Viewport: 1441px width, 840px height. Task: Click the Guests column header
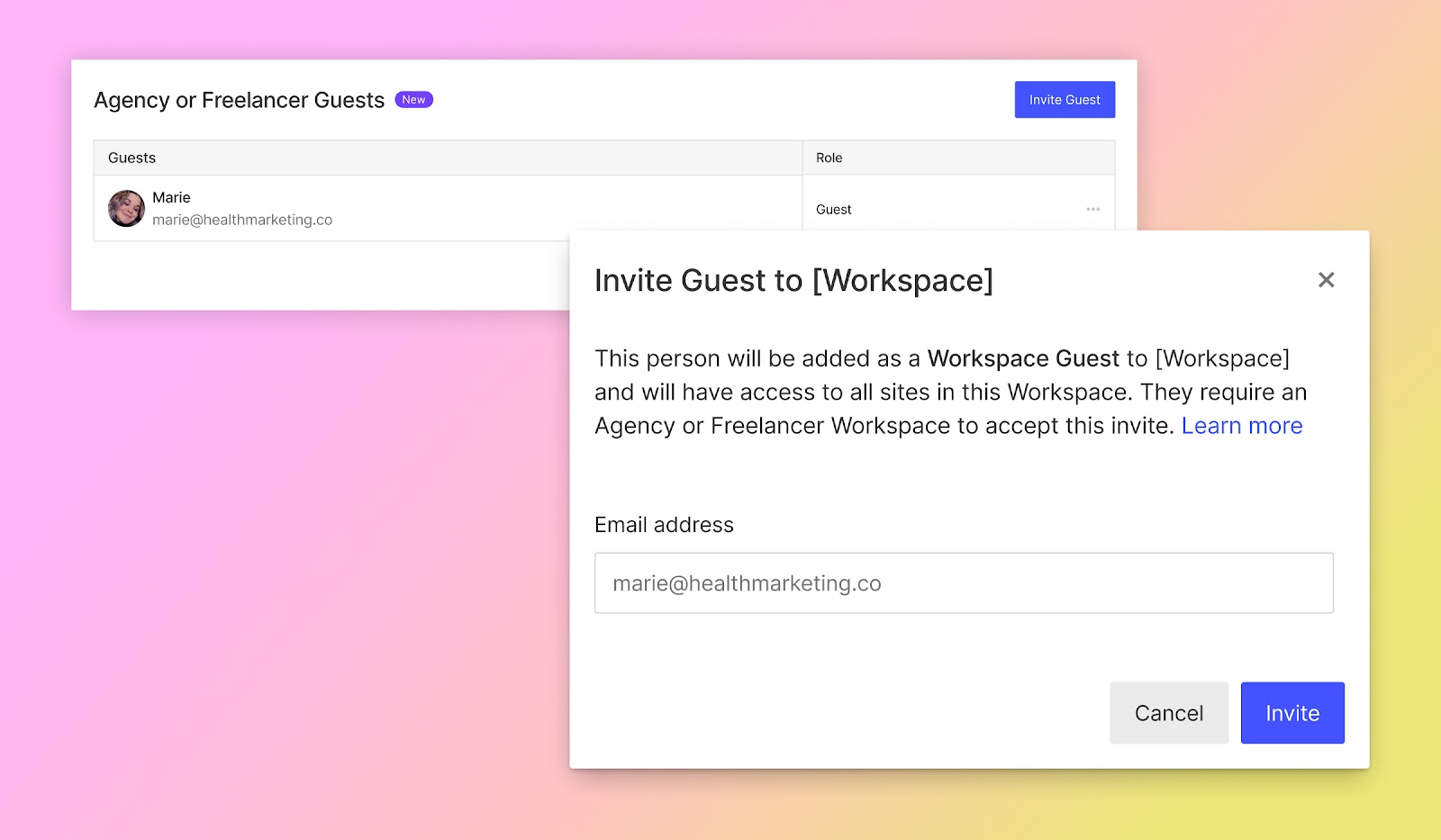[x=132, y=158]
